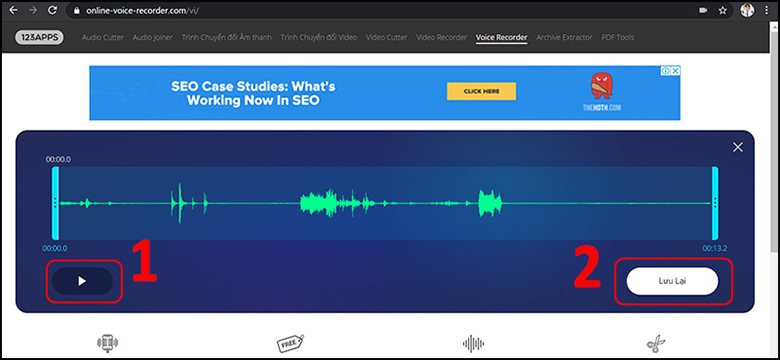
Task: Click the ad info icon
Action: (667, 71)
